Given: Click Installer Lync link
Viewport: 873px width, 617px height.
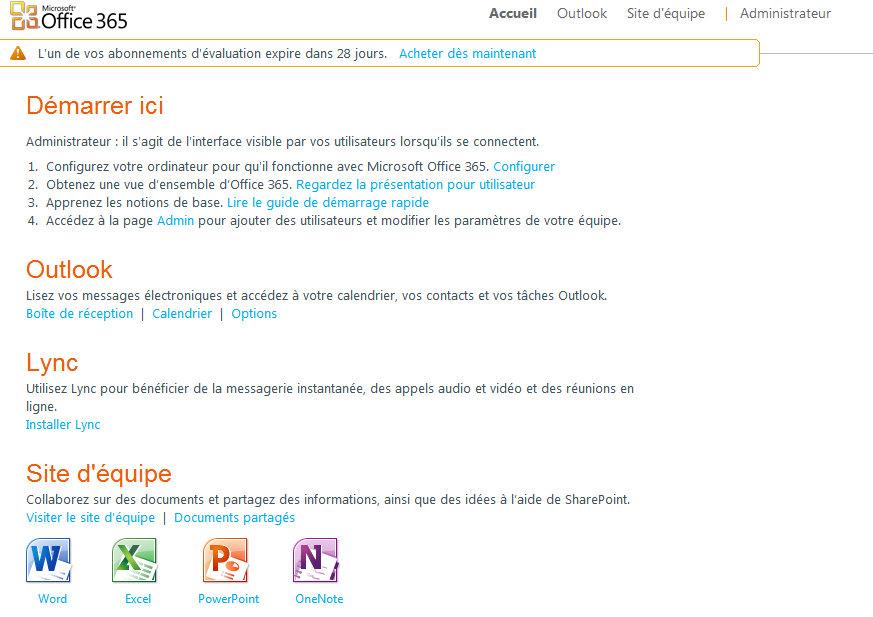Looking at the screenshot, I should [63, 424].
